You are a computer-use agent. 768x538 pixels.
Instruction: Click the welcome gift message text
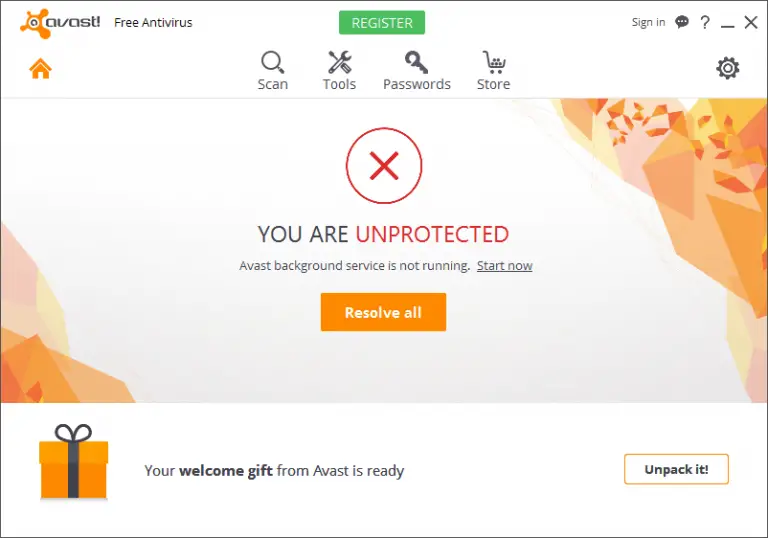tap(274, 471)
